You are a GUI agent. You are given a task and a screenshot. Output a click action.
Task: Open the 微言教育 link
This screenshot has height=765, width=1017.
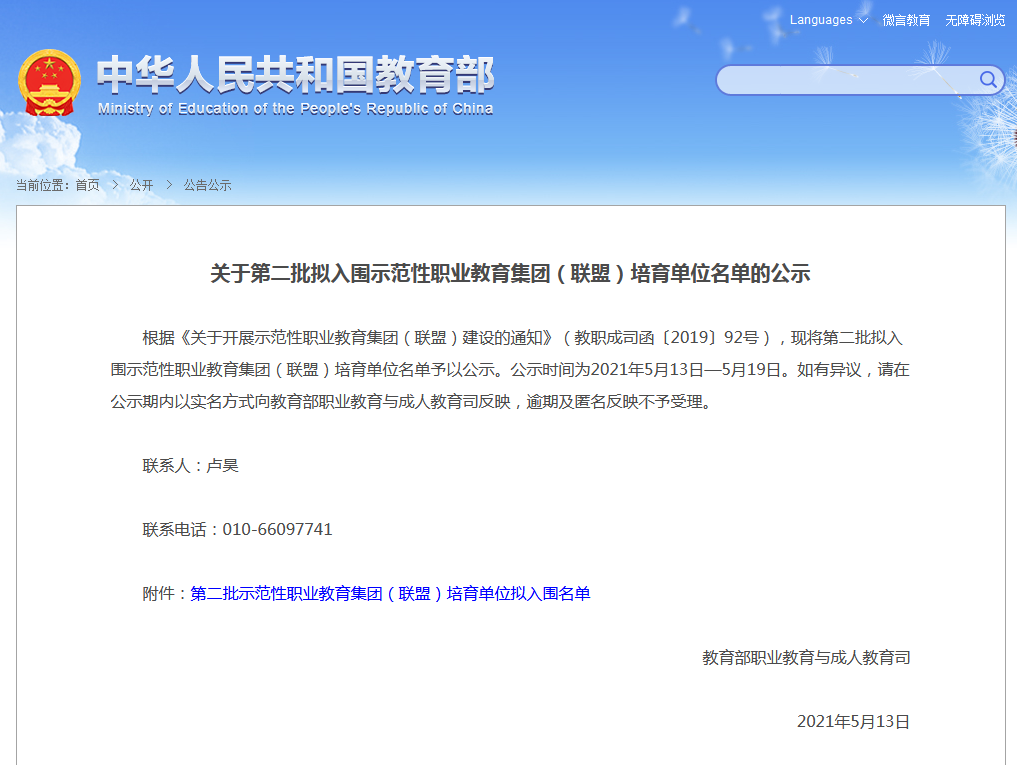point(906,20)
